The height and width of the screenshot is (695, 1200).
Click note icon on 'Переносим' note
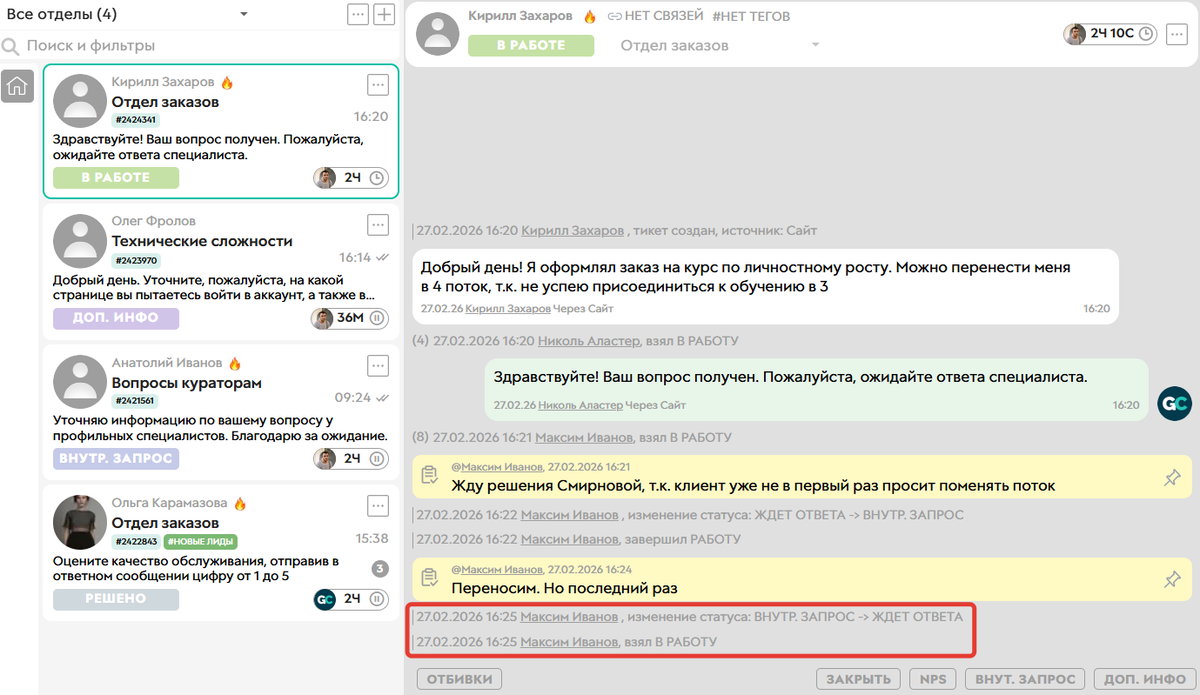click(430, 578)
